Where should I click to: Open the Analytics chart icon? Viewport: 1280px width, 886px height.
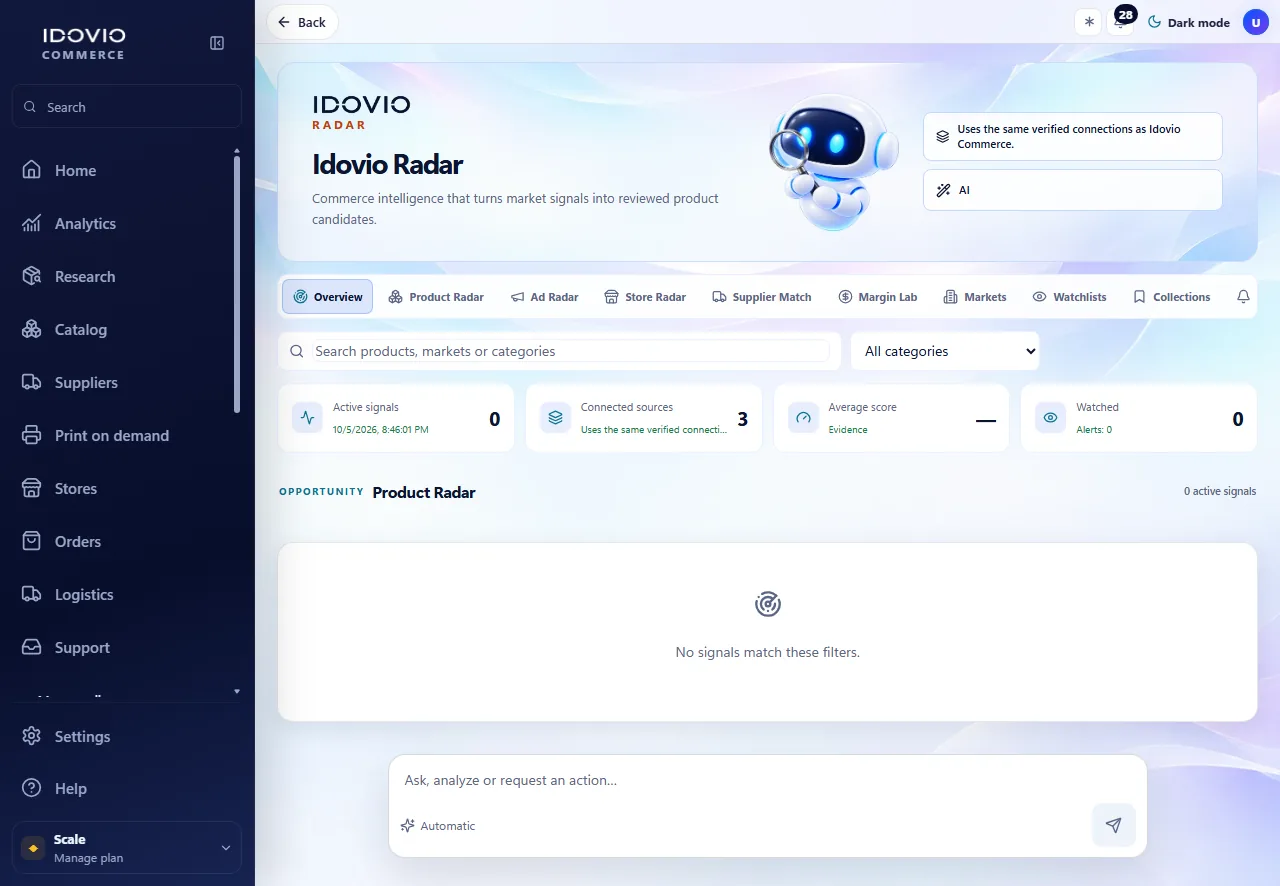pyautogui.click(x=32, y=224)
